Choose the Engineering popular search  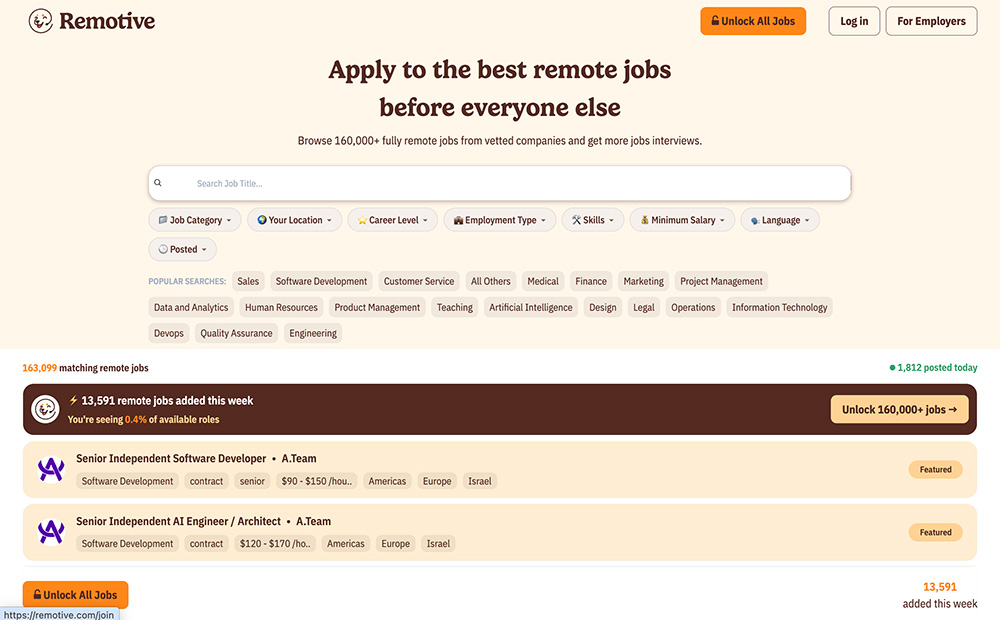(x=313, y=333)
